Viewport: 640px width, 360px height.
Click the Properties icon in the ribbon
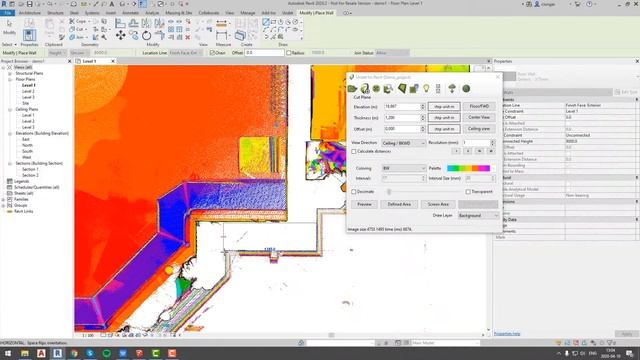[x=29, y=35]
